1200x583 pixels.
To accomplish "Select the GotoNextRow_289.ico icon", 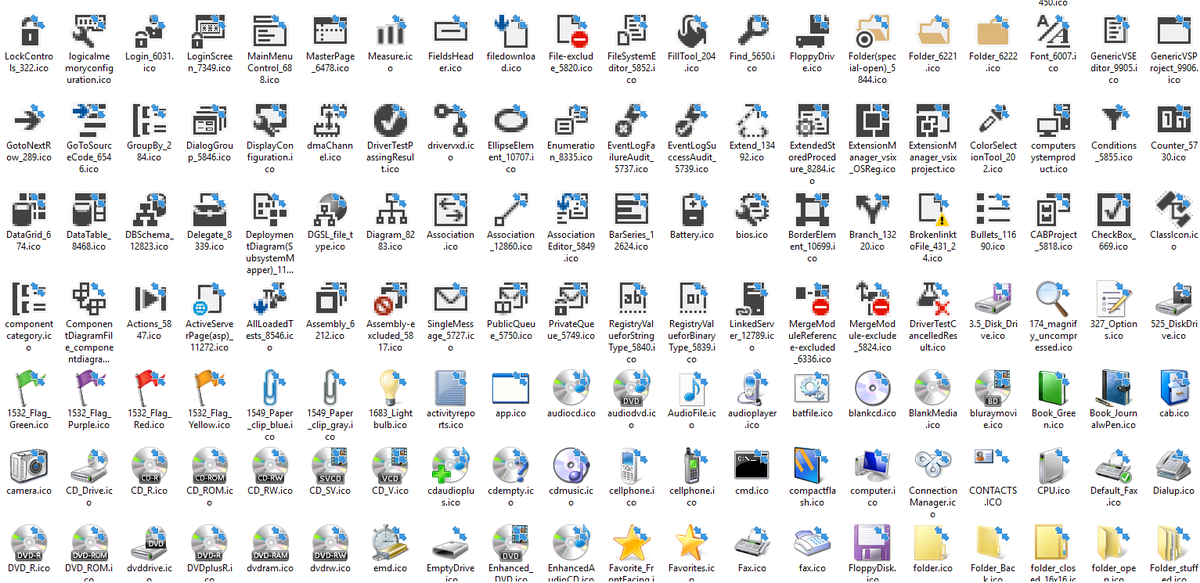I will 30,120.
